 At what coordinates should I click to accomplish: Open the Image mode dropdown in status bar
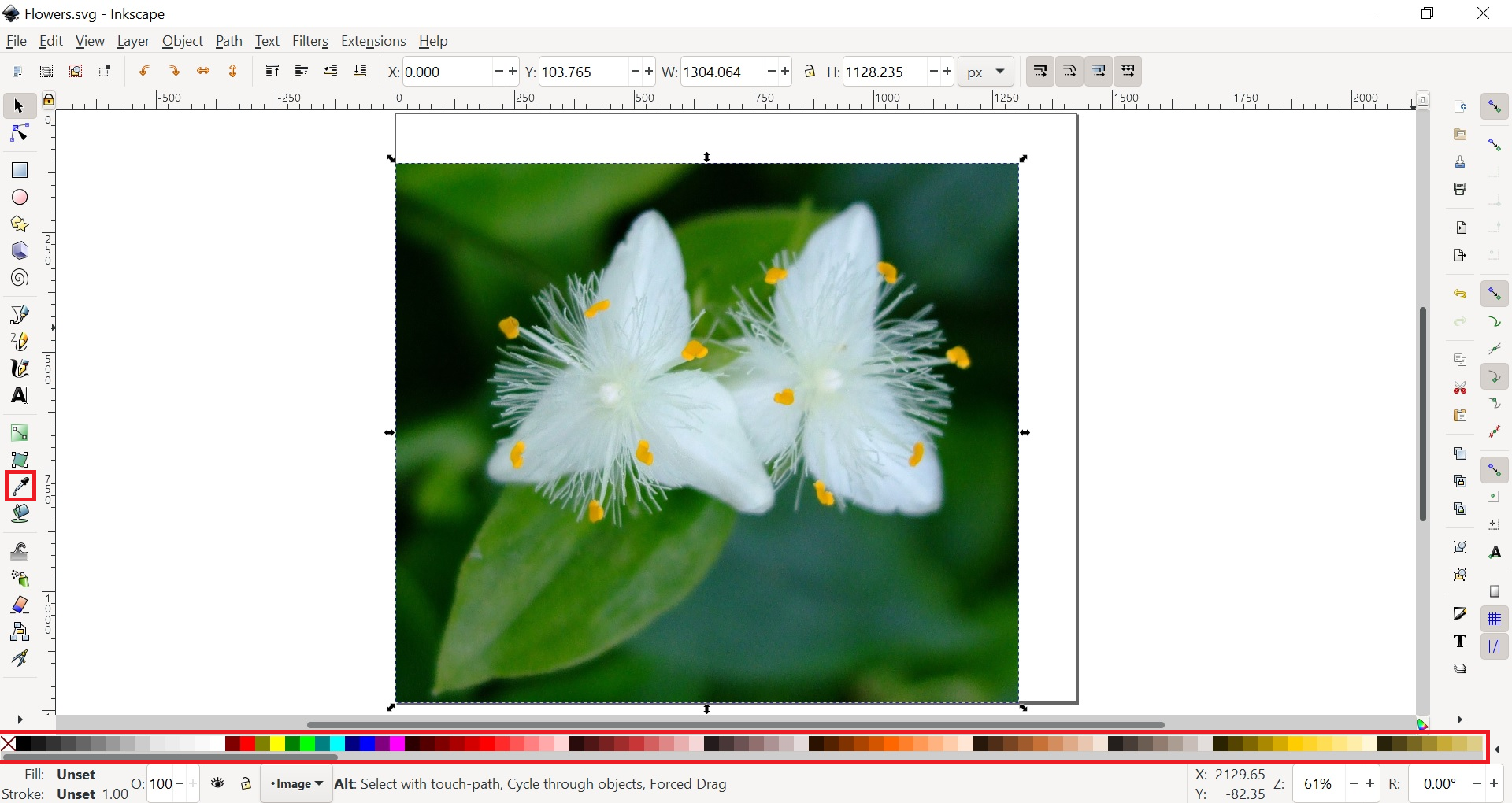click(x=296, y=784)
